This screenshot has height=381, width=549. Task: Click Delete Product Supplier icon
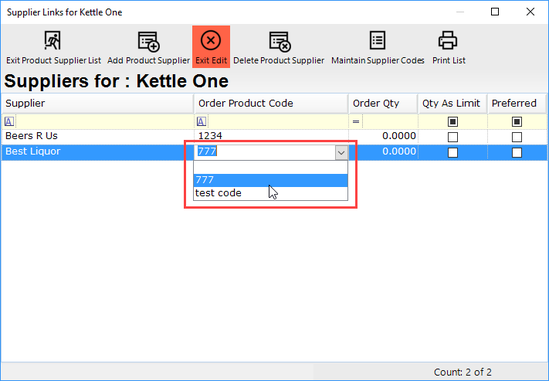click(280, 41)
